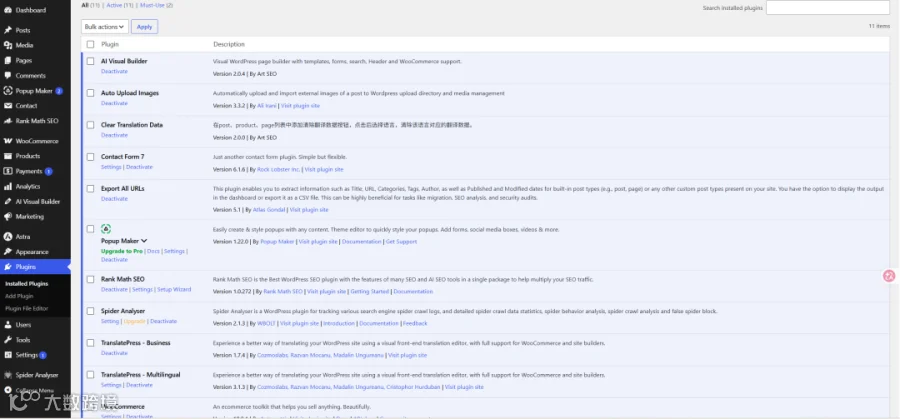Open Popup Maker Documentation link
This screenshot has height=419, width=900.
point(362,242)
